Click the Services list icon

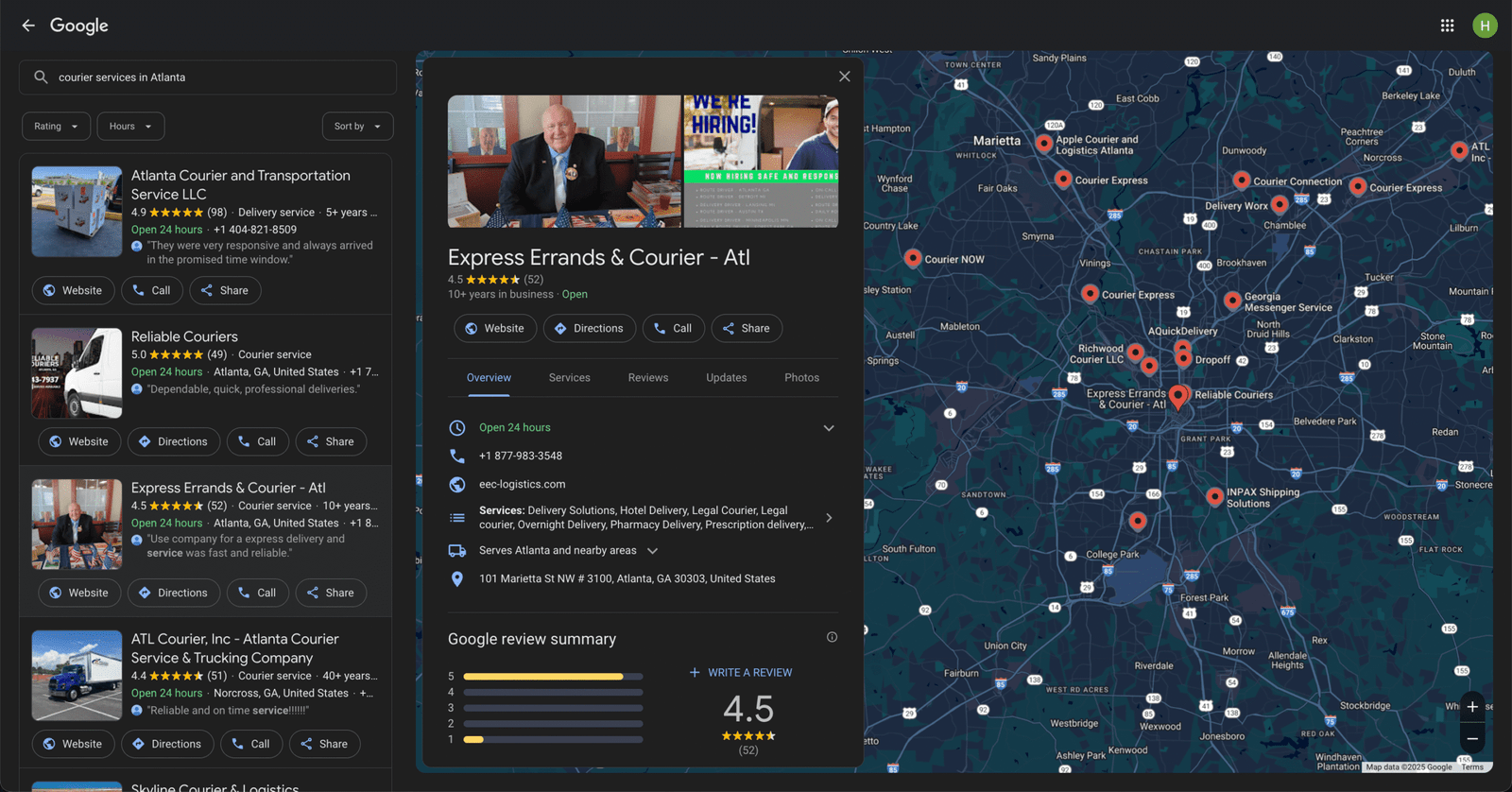(457, 517)
